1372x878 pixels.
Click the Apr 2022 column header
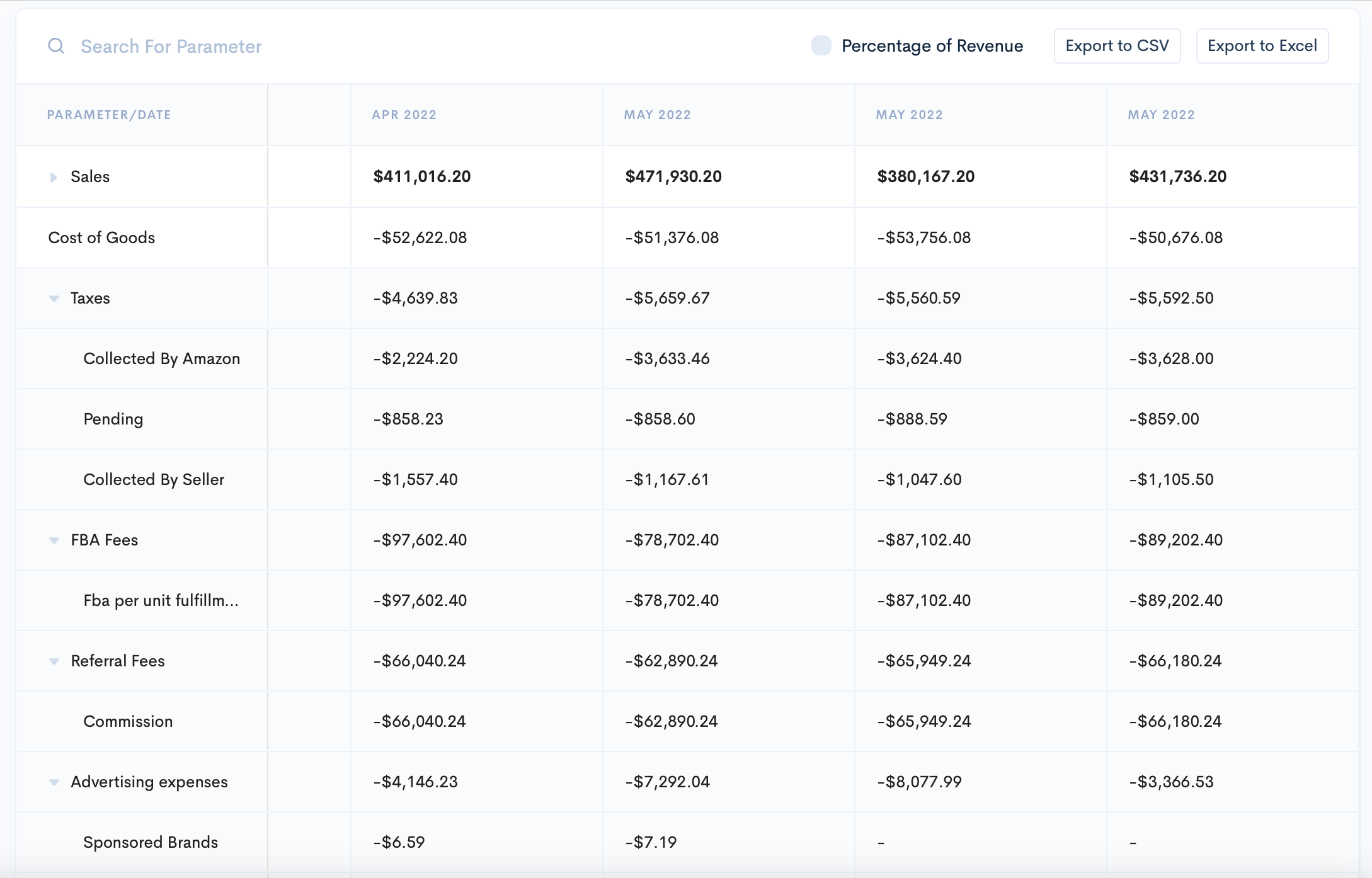404,115
